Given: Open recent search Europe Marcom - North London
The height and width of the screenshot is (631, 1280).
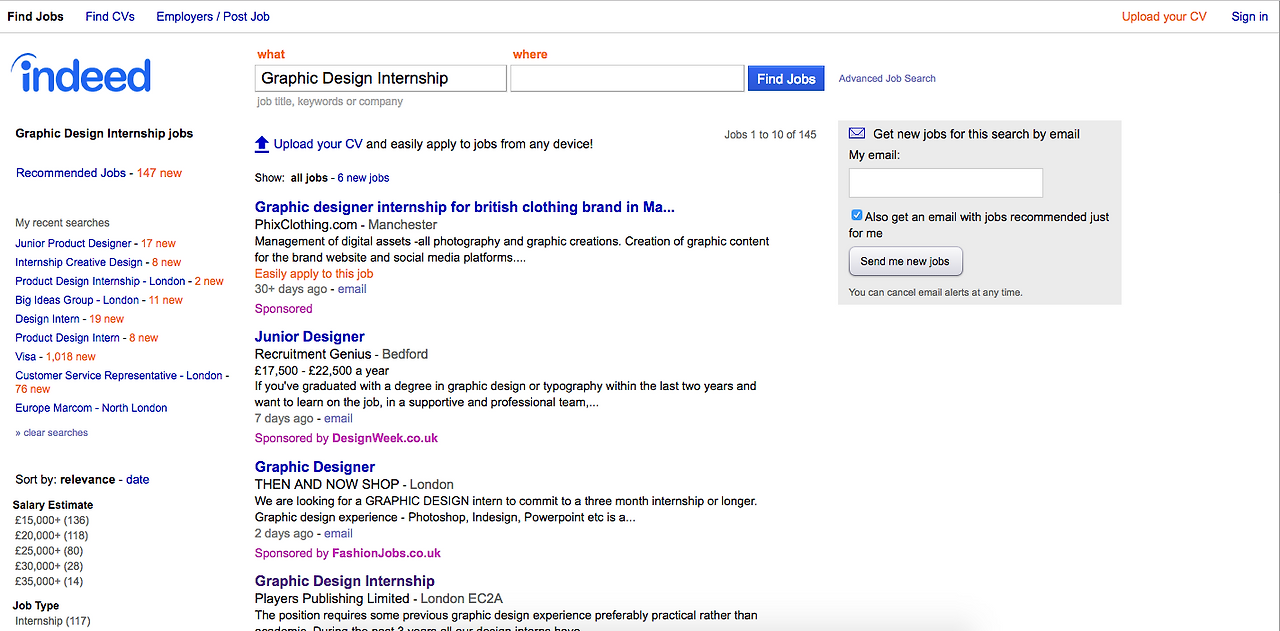Looking at the screenshot, I should (91, 408).
